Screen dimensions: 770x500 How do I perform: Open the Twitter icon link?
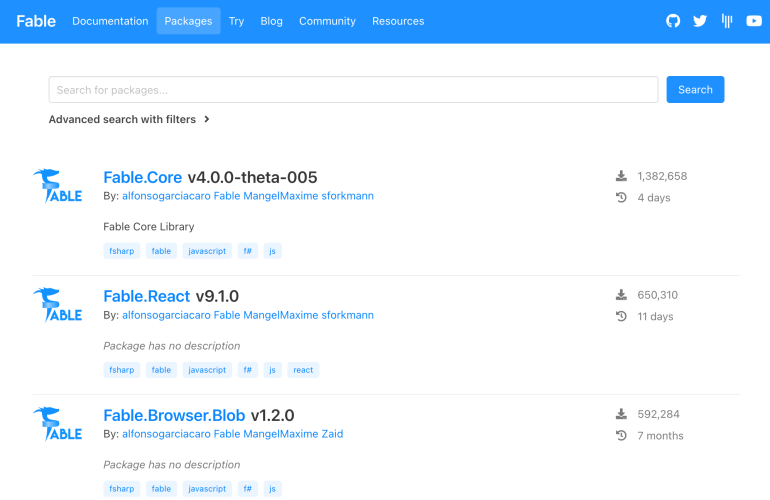click(700, 21)
